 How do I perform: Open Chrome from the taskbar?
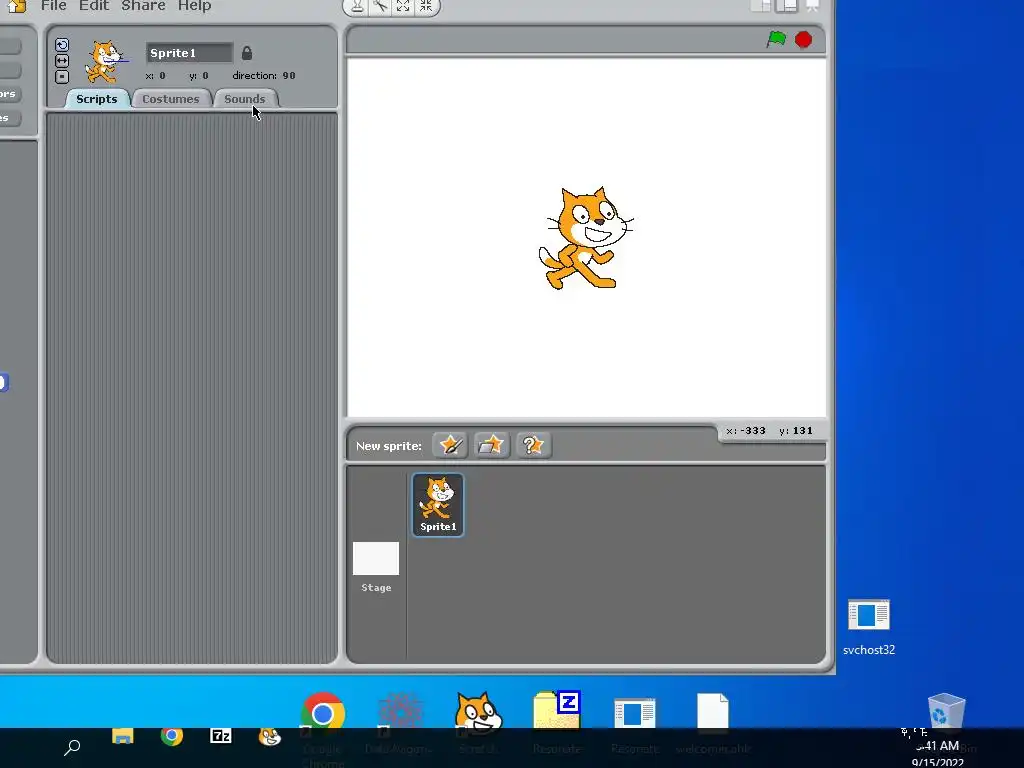172,737
